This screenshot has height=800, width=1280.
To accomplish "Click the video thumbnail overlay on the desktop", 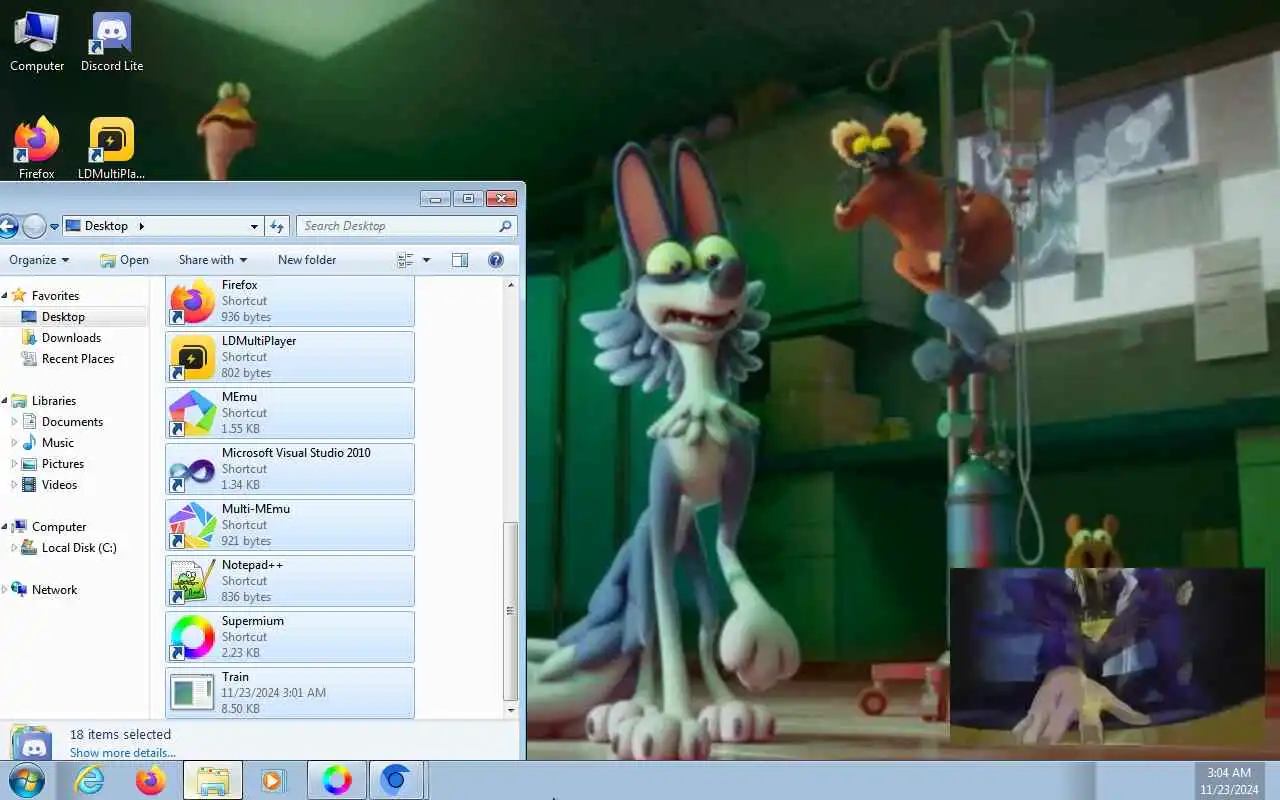I will click(1107, 656).
